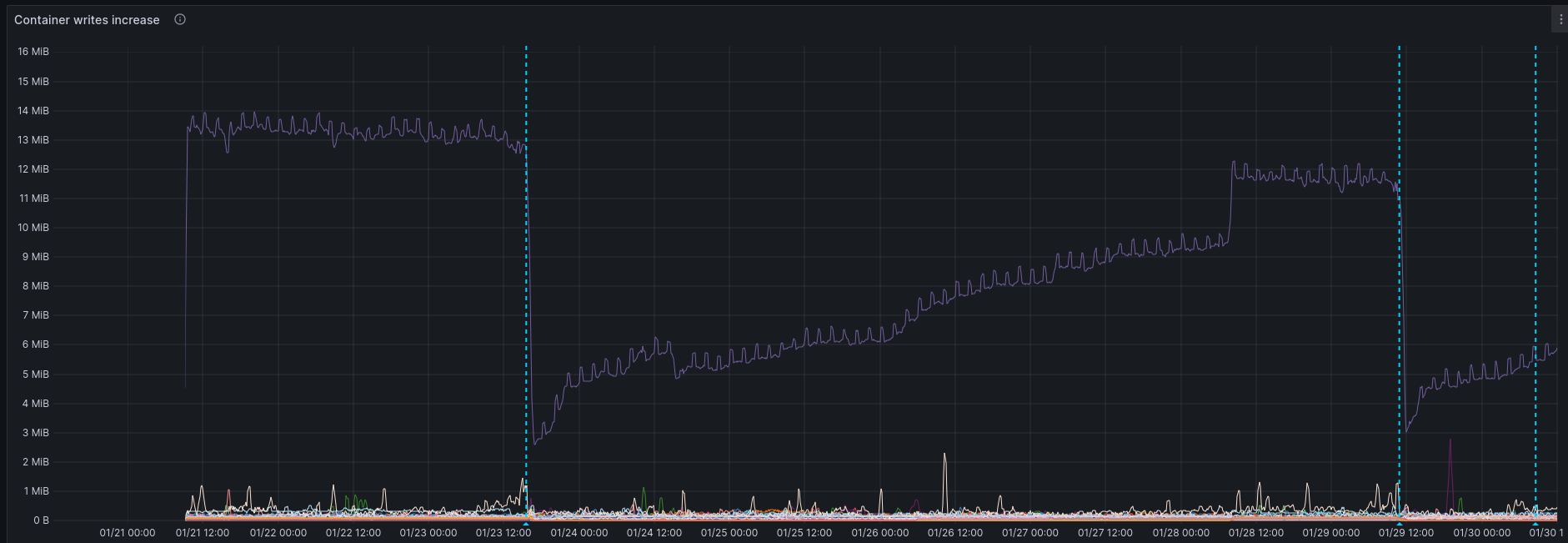Click the 16 MiB y-axis label
This screenshot has height=543, width=1568.
point(33,52)
